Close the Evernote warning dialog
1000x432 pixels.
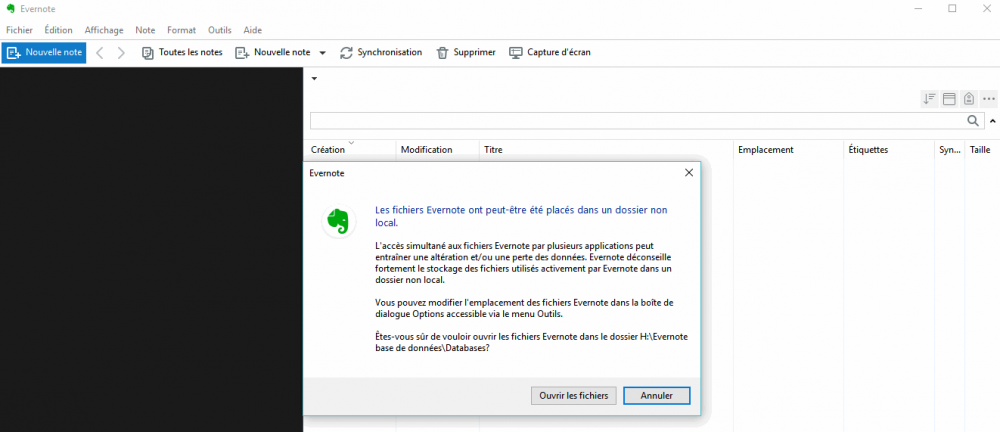coord(688,173)
